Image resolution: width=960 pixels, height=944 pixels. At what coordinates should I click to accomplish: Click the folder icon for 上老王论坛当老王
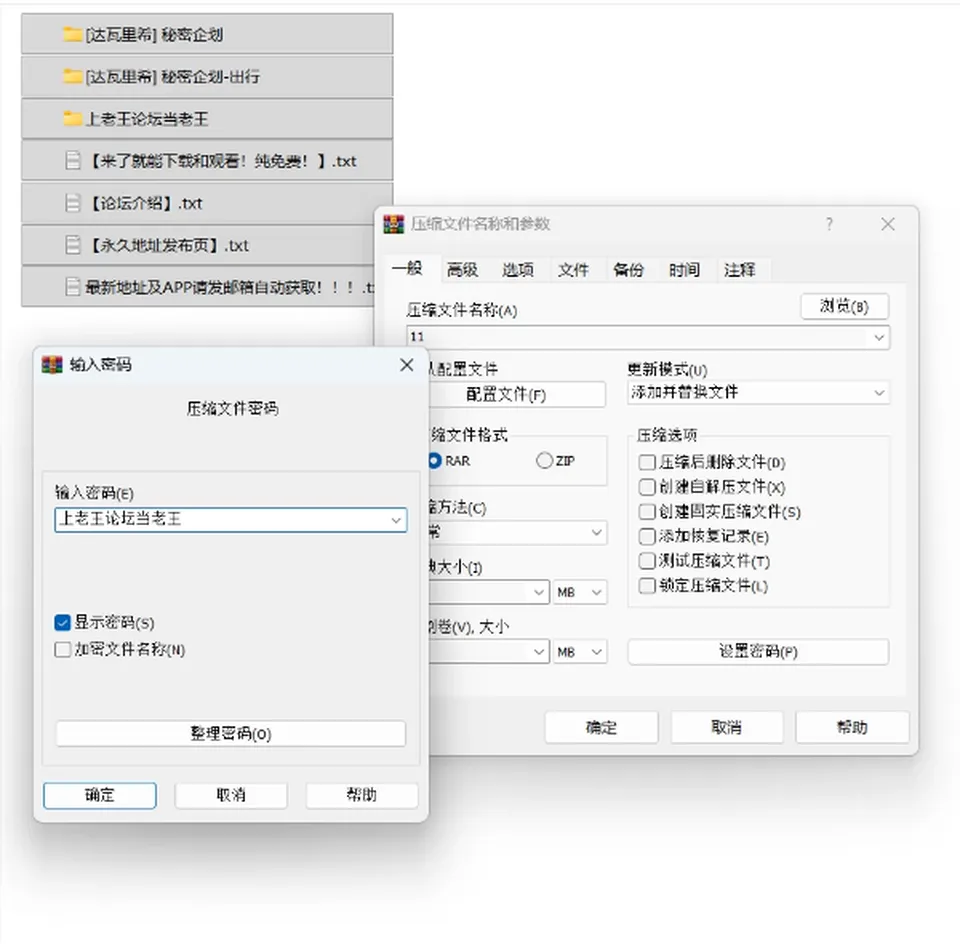click(72, 118)
